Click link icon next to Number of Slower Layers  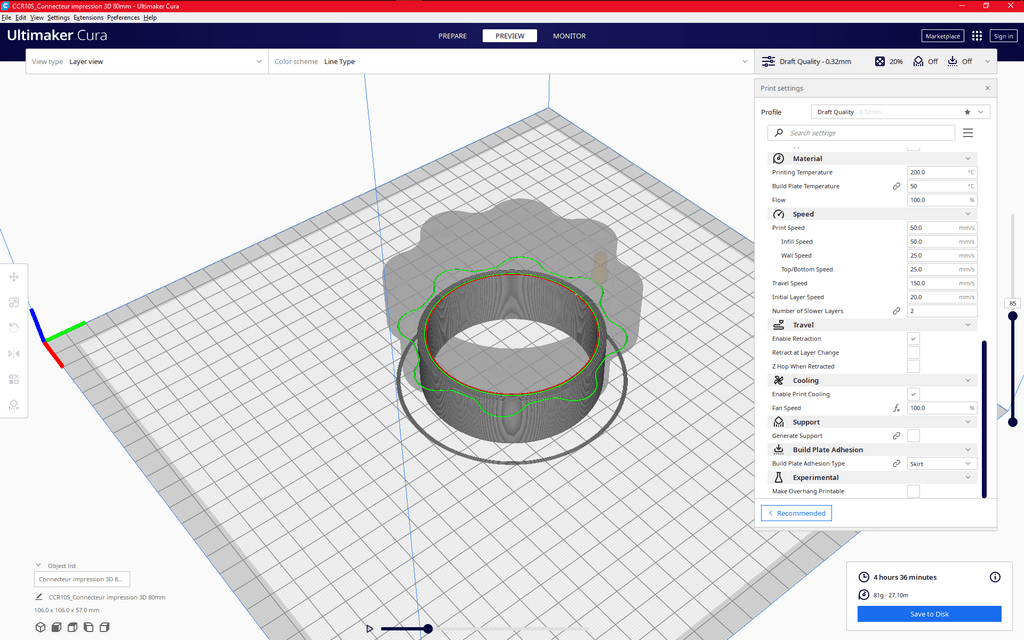pos(897,311)
